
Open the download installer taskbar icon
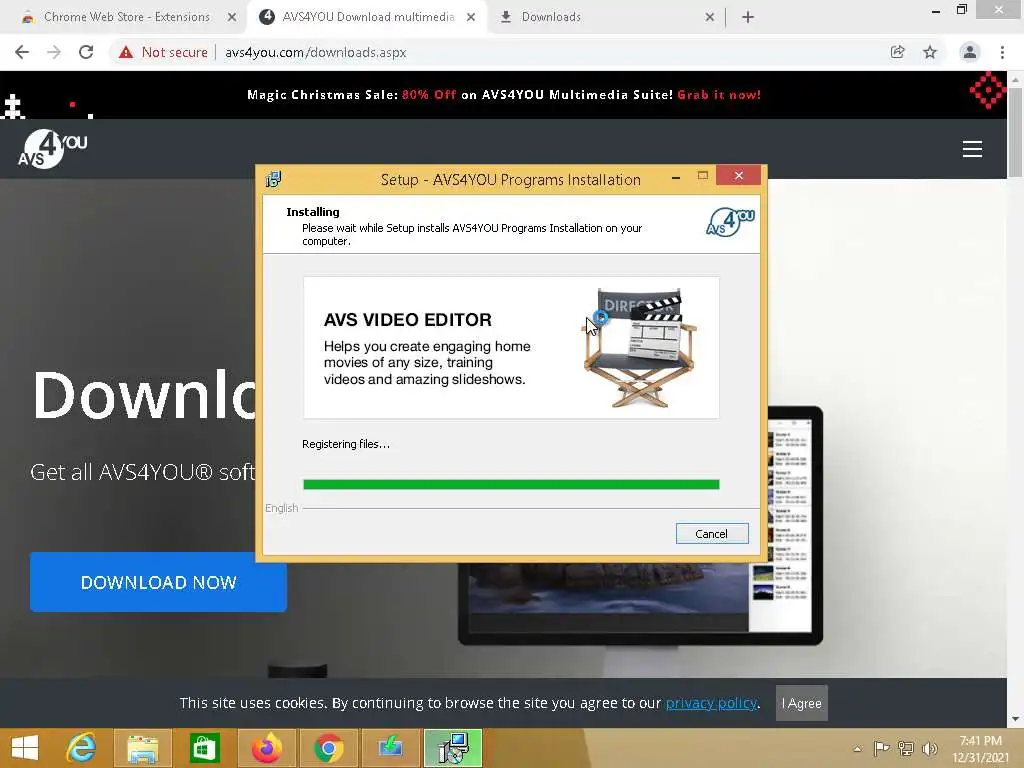coord(391,748)
